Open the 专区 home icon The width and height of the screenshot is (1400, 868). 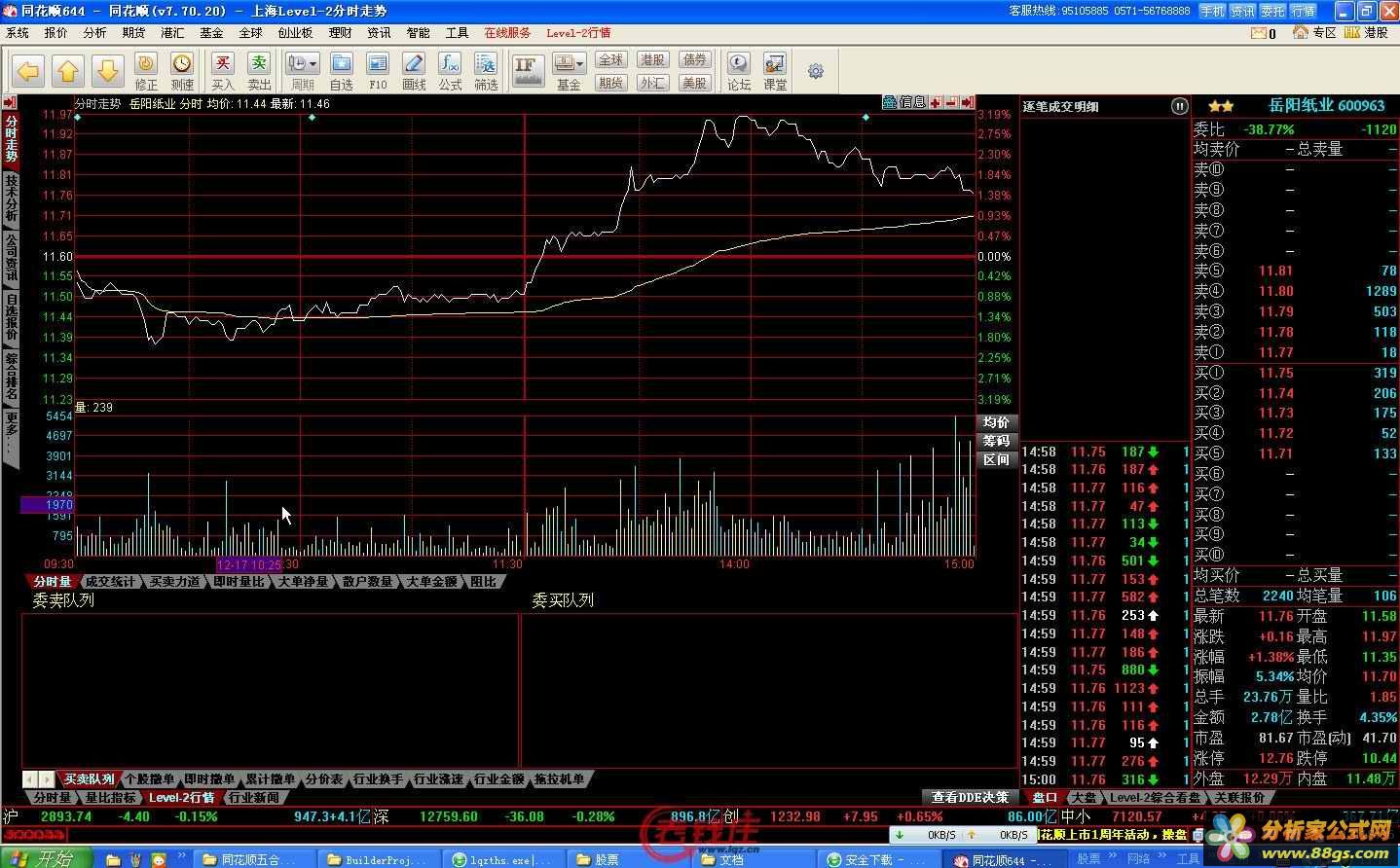click(1314, 33)
